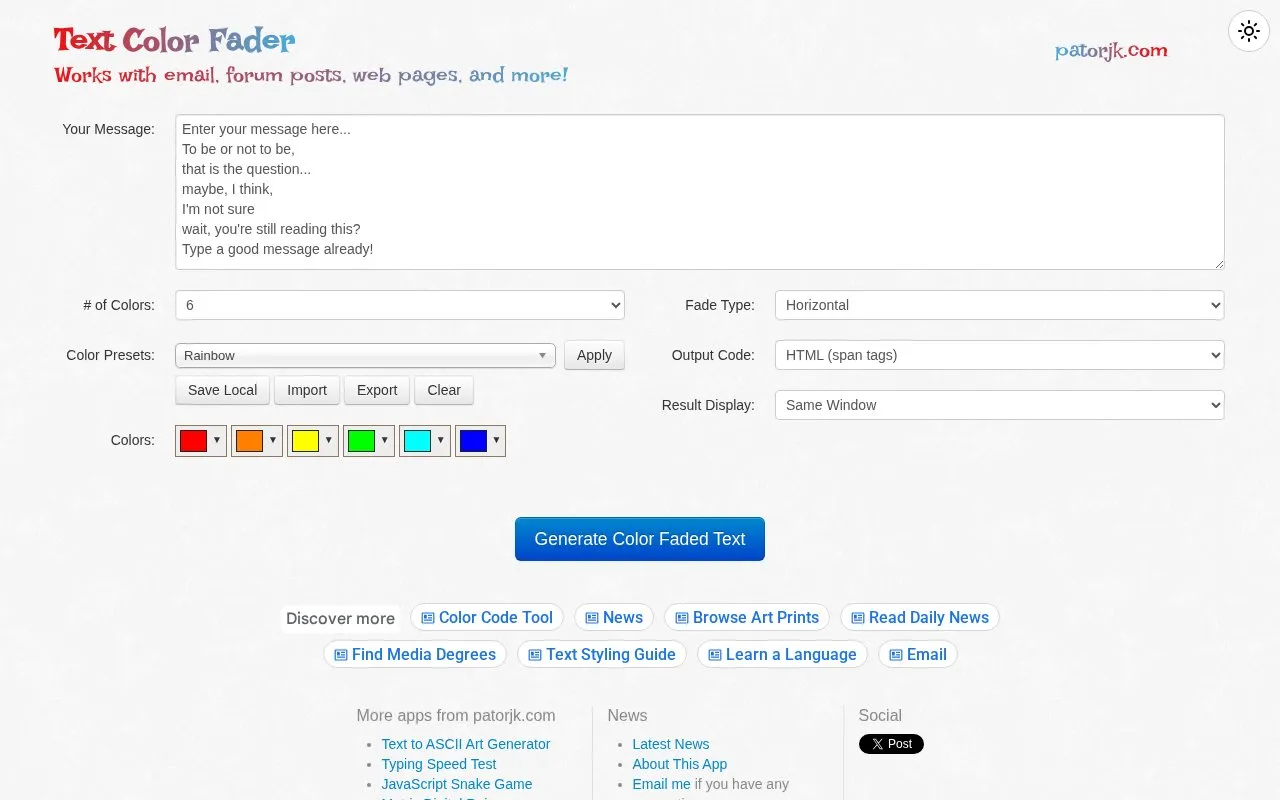The image size is (1280, 800).
Task: Toggle the light/dark theme sun icon
Action: (1249, 31)
